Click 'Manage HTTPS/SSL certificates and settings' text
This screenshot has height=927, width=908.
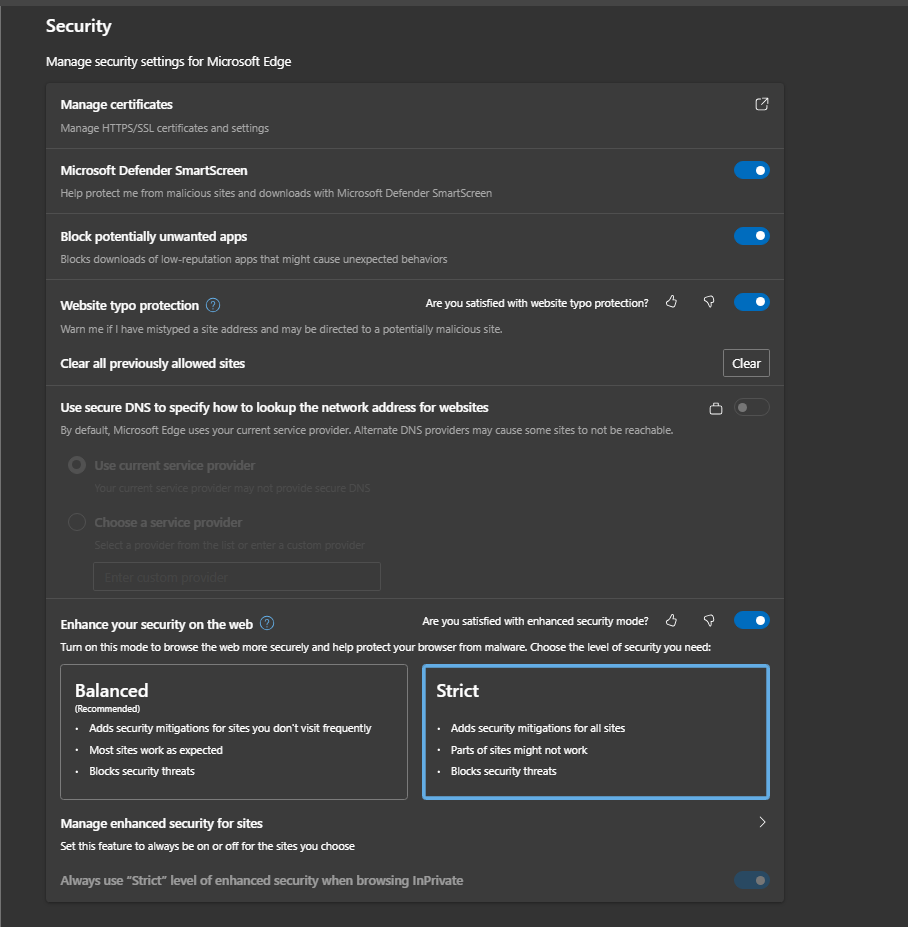point(164,128)
